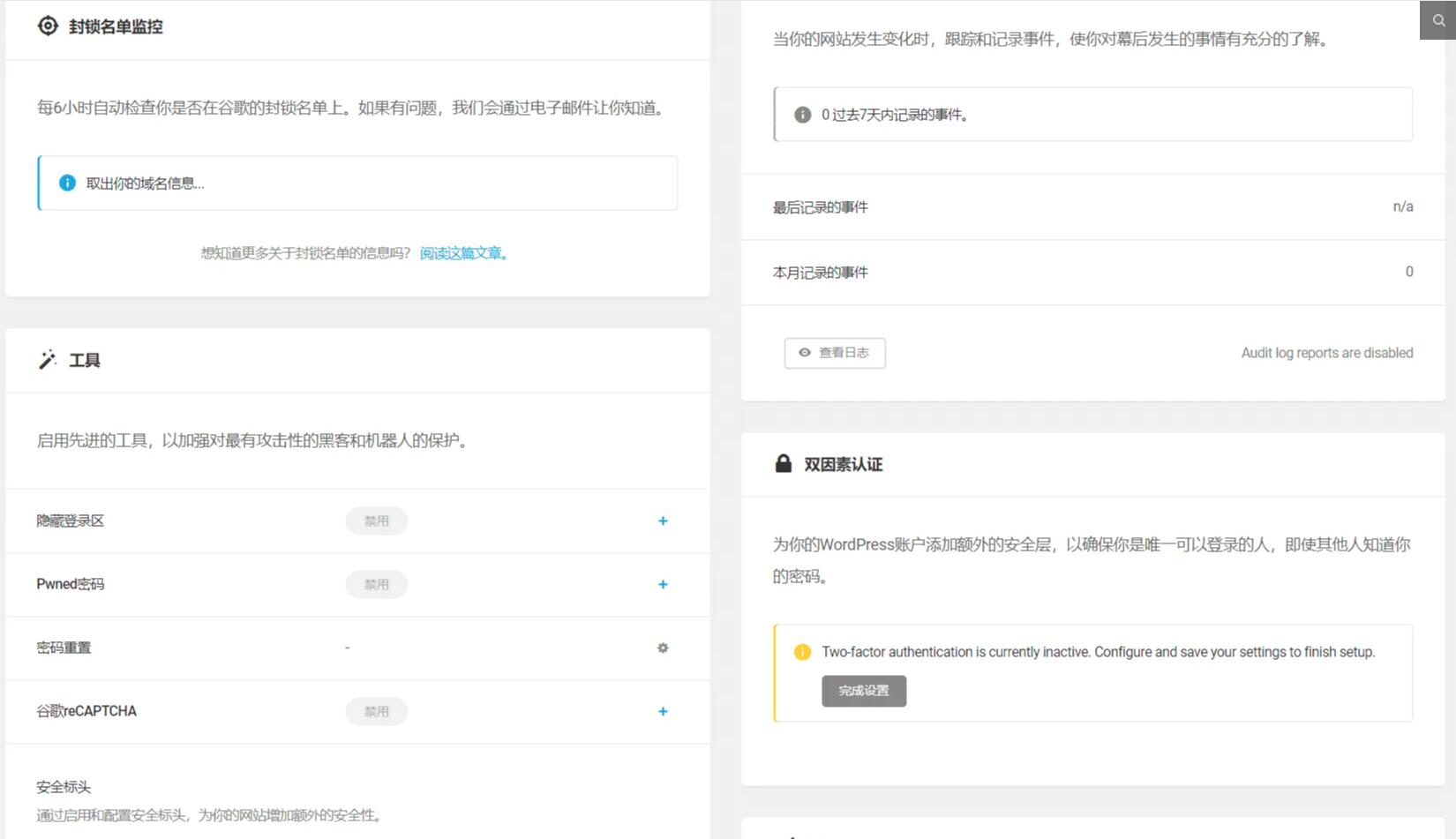Click the 'Two-factor authentication is currently inactive' message

(x=1099, y=652)
